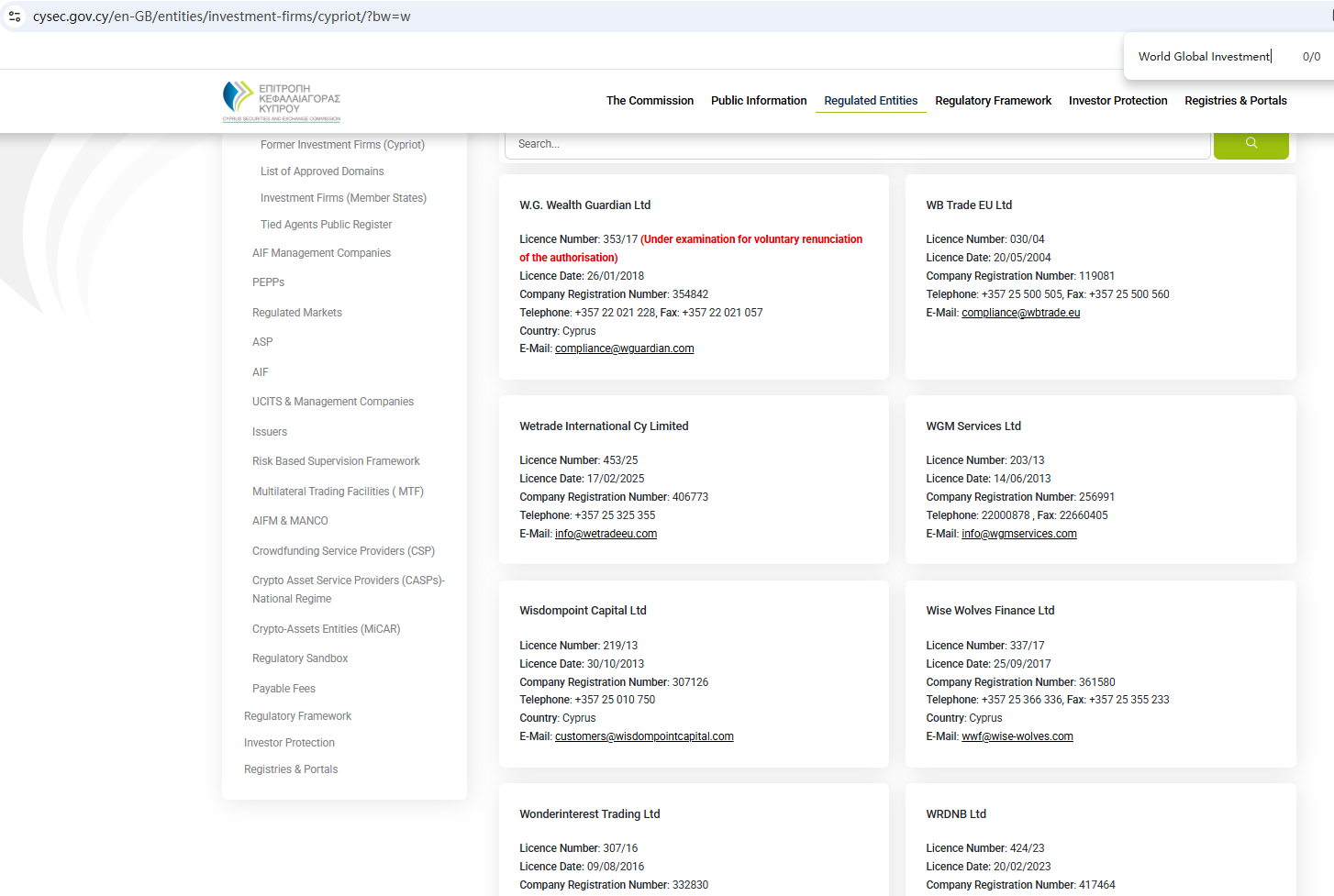Open Investor Protection top menu

[1117, 101]
